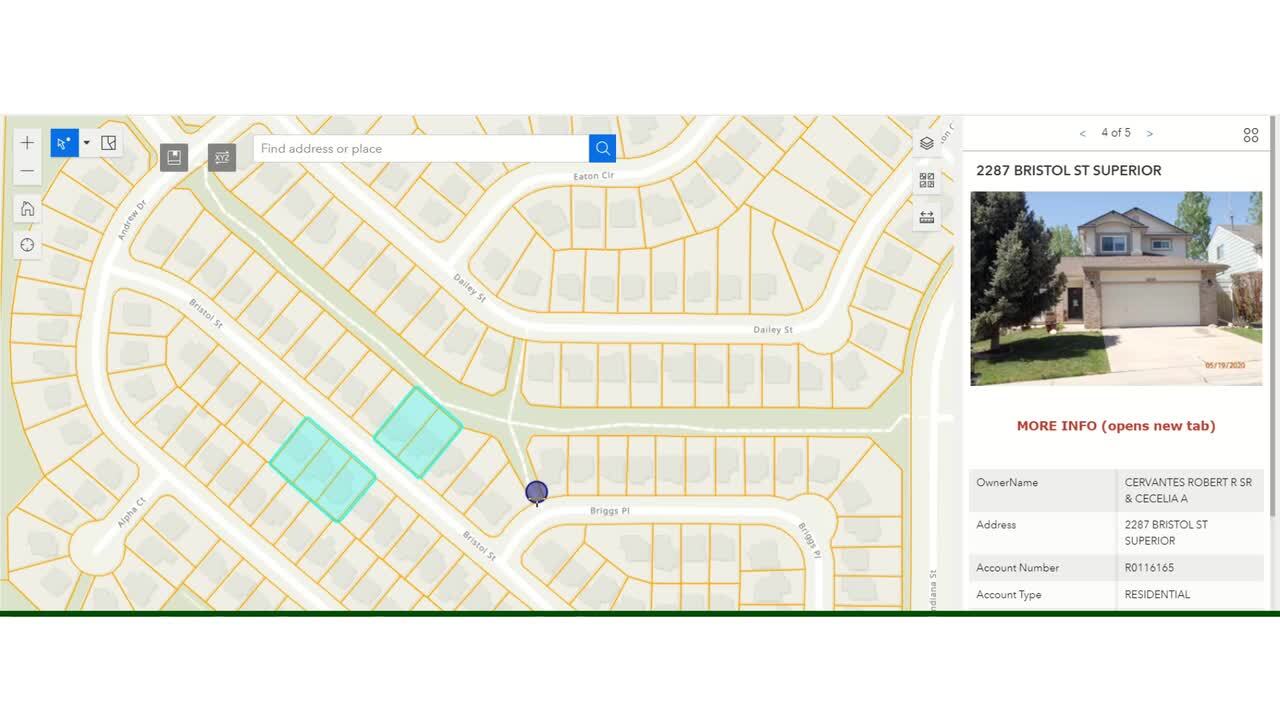The image size is (1280, 720).
Task: Click the blue search magnifier button
Action: (x=602, y=148)
